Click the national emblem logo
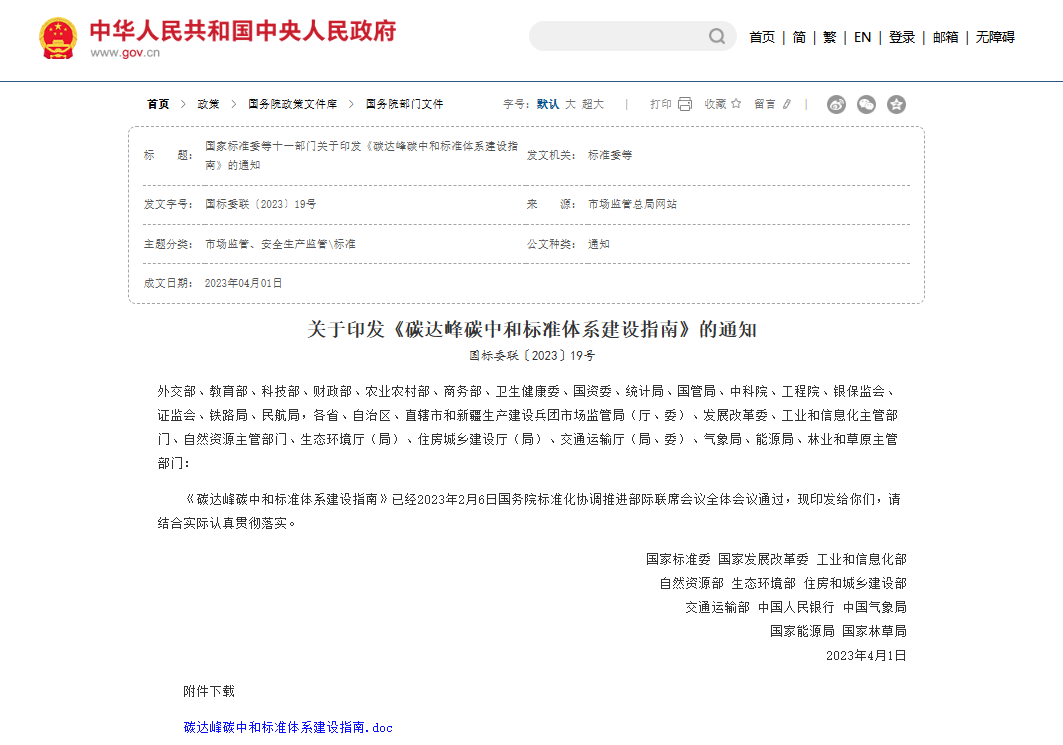The image size is (1063, 745). click(58, 38)
